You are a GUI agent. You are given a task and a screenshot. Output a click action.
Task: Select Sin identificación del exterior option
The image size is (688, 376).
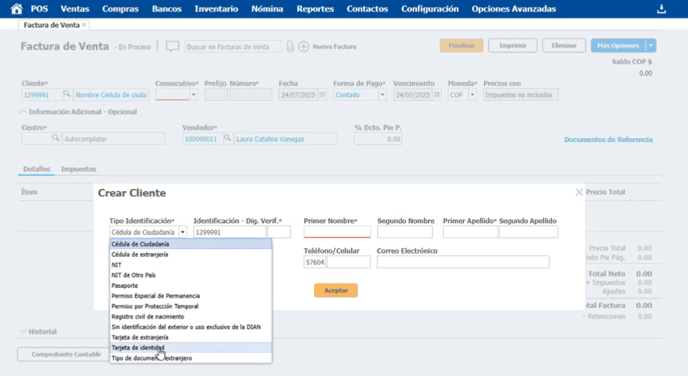(190, 327)
